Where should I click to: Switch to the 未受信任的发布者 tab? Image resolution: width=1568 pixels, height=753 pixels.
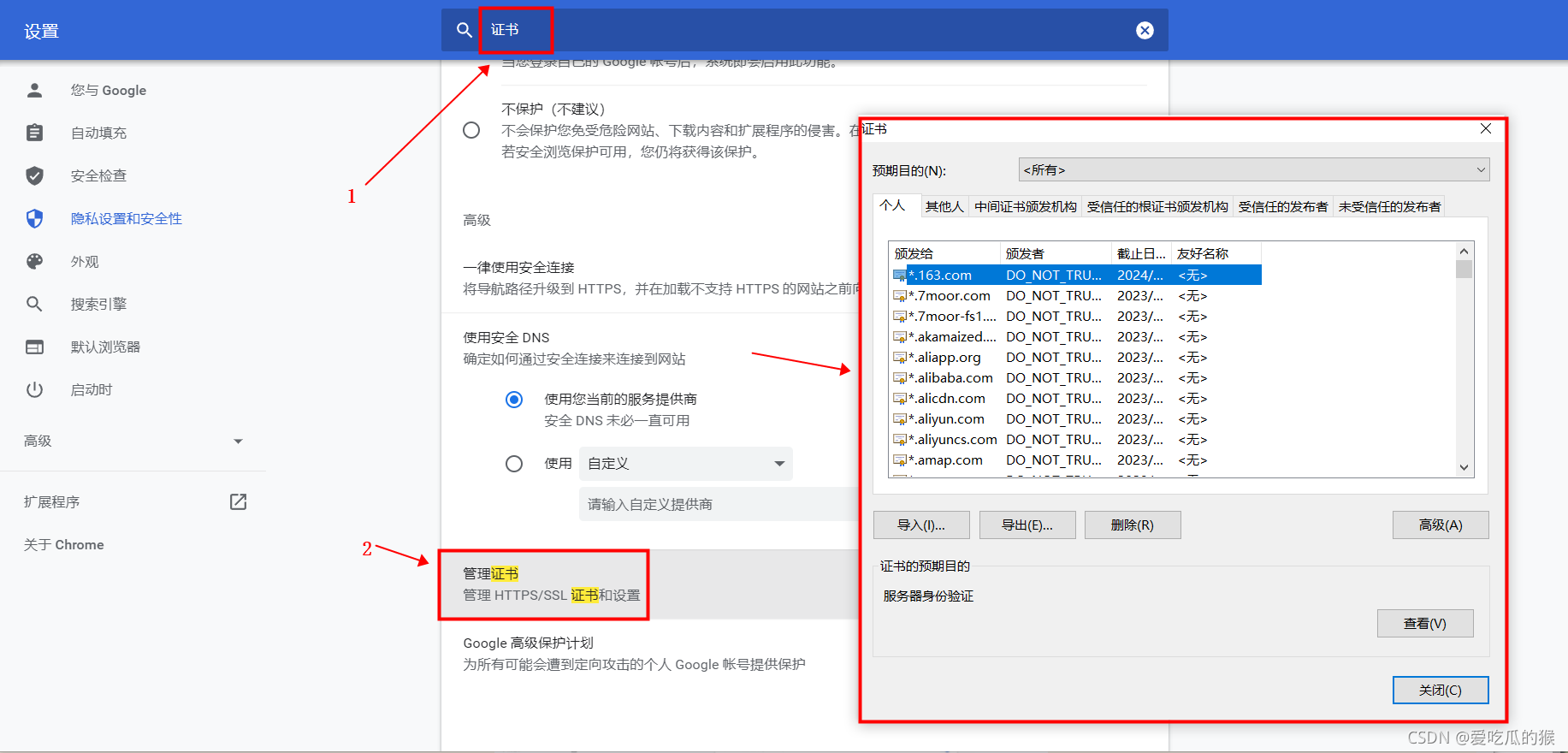(1389, 206)
